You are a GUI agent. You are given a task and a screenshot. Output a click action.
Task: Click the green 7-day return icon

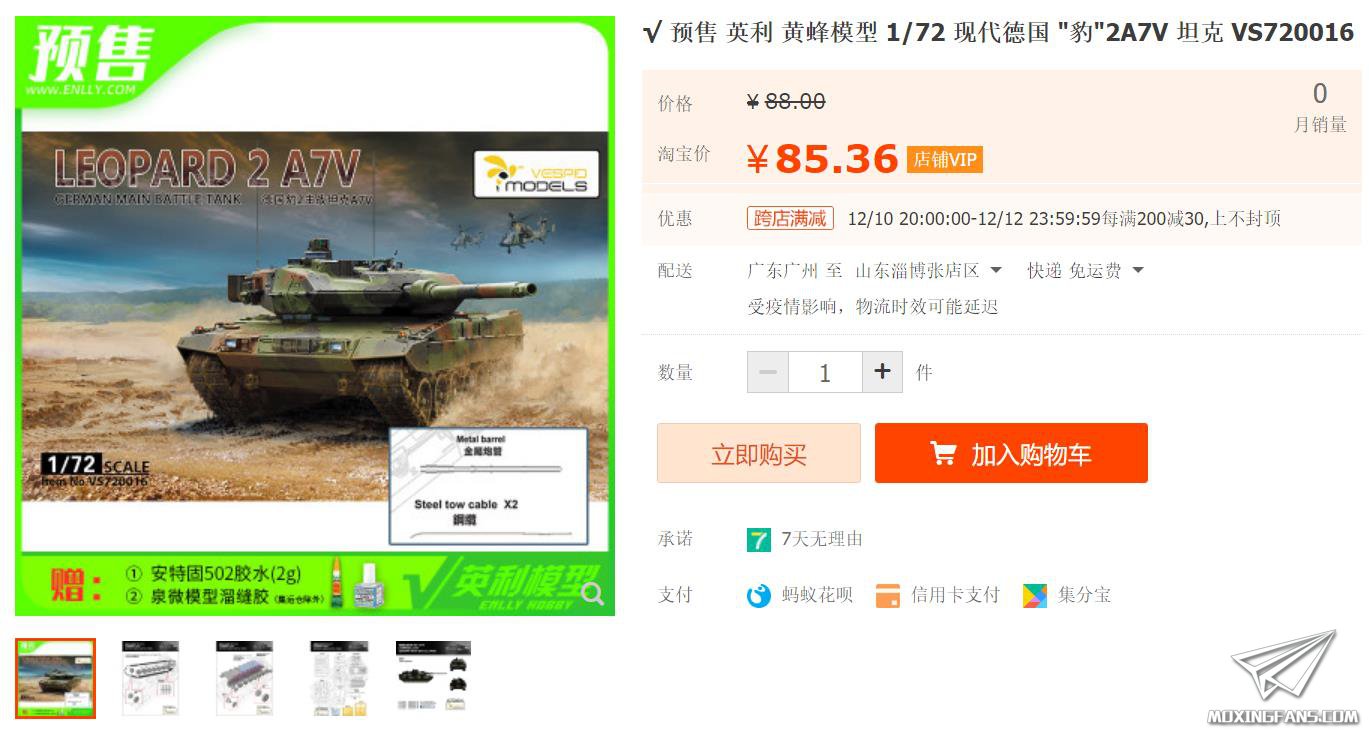(x=759, y=540)
